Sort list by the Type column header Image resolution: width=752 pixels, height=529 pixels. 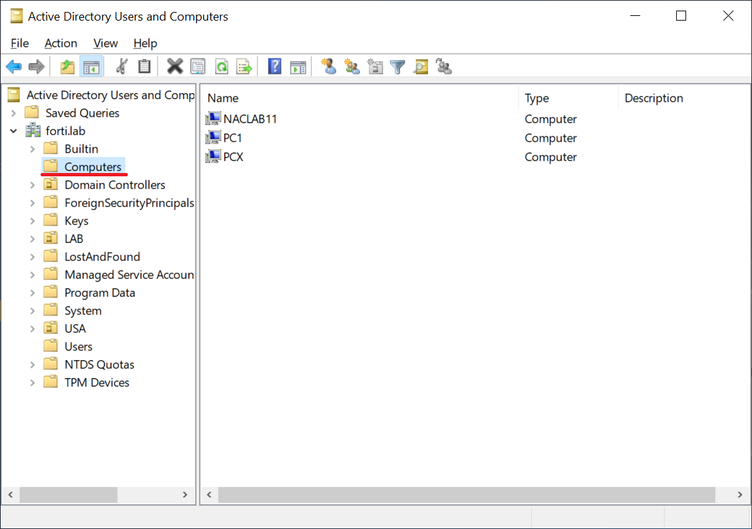pyautogui.click(x=537, y=98)
